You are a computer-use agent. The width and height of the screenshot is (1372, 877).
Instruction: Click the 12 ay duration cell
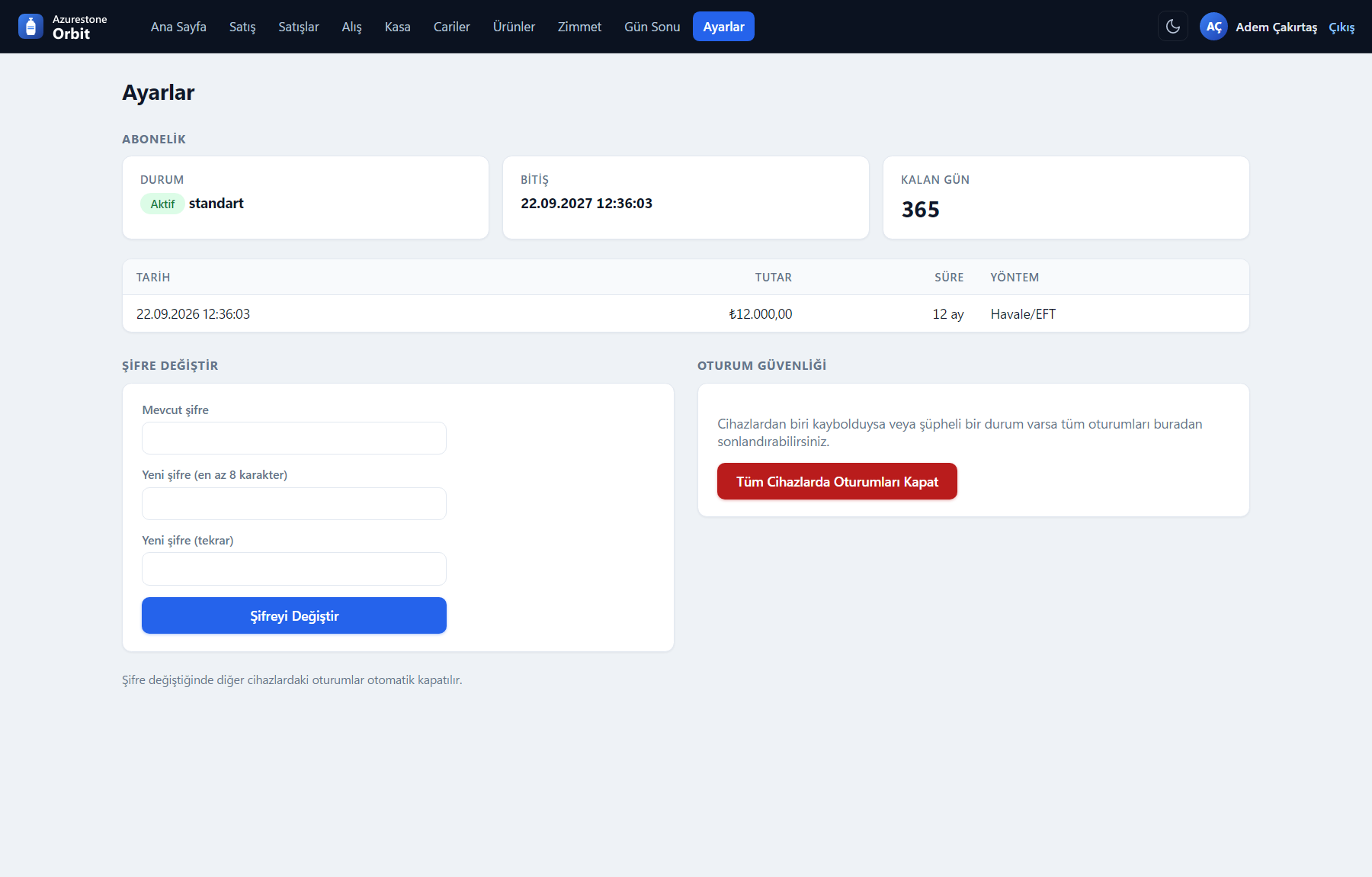(x=948, y=314)
